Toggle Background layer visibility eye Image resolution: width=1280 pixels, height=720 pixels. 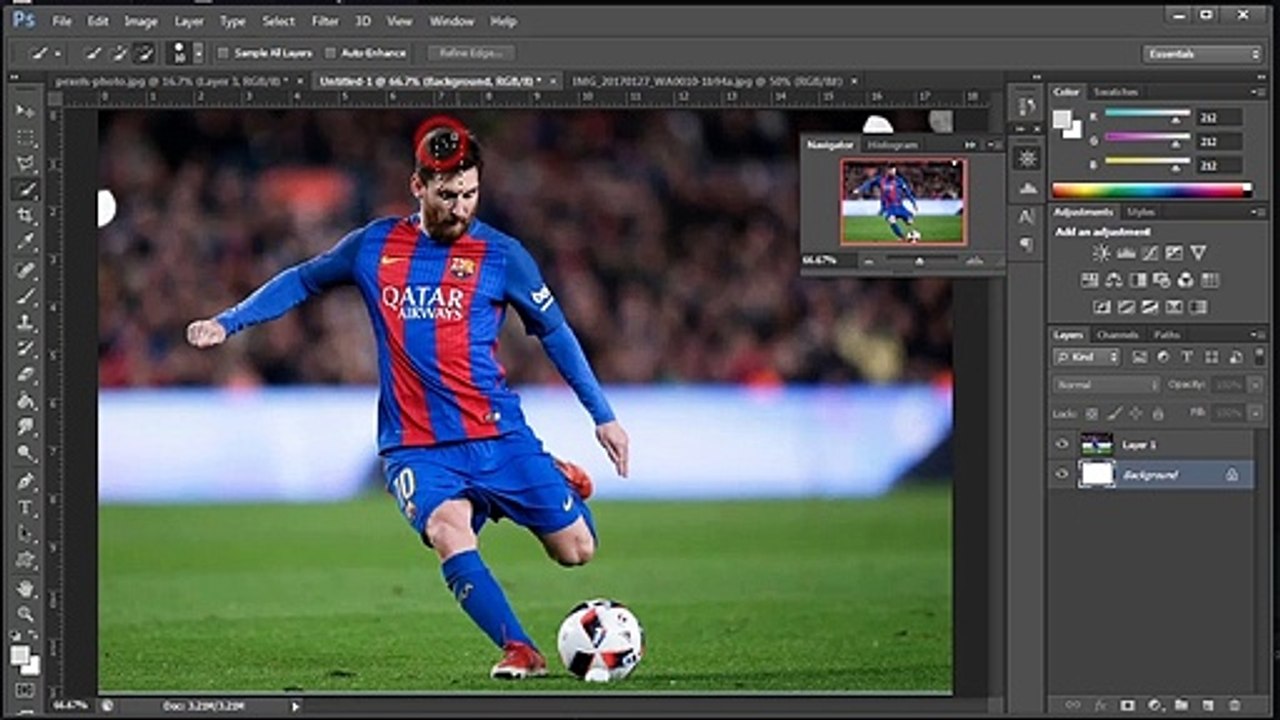(x=1062, y=474)
